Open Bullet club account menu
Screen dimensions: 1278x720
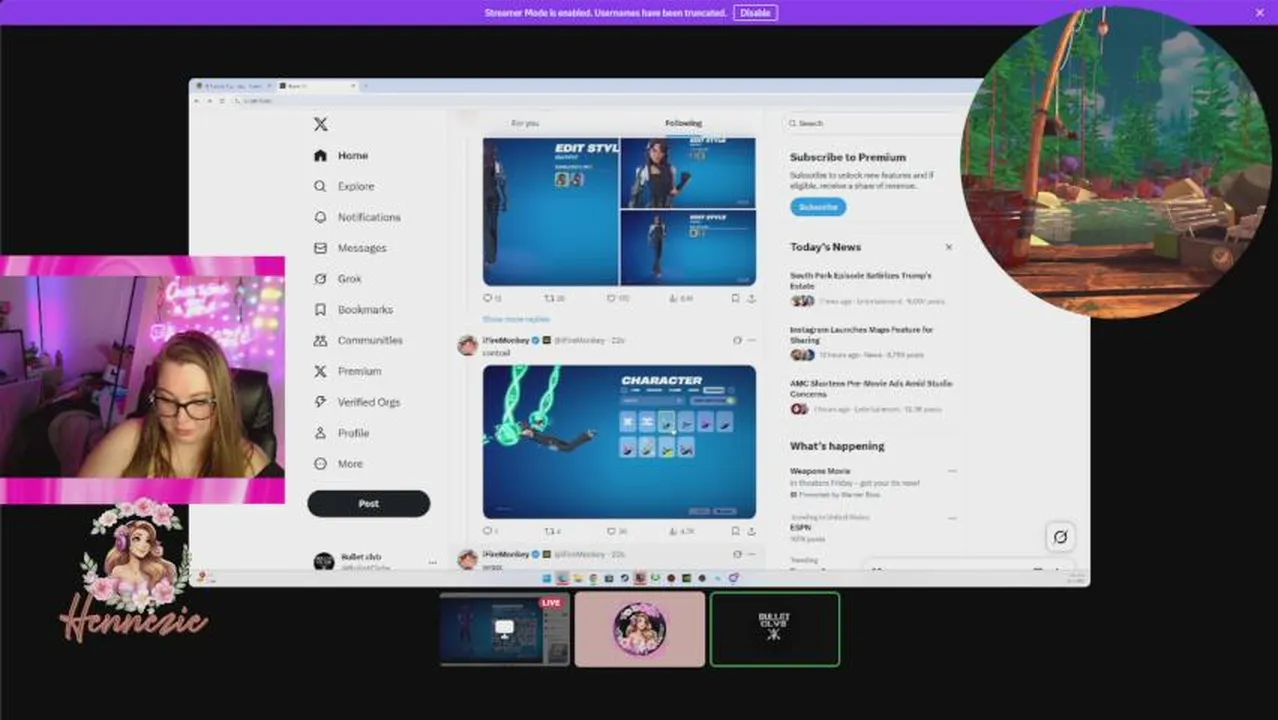[376, 562]
